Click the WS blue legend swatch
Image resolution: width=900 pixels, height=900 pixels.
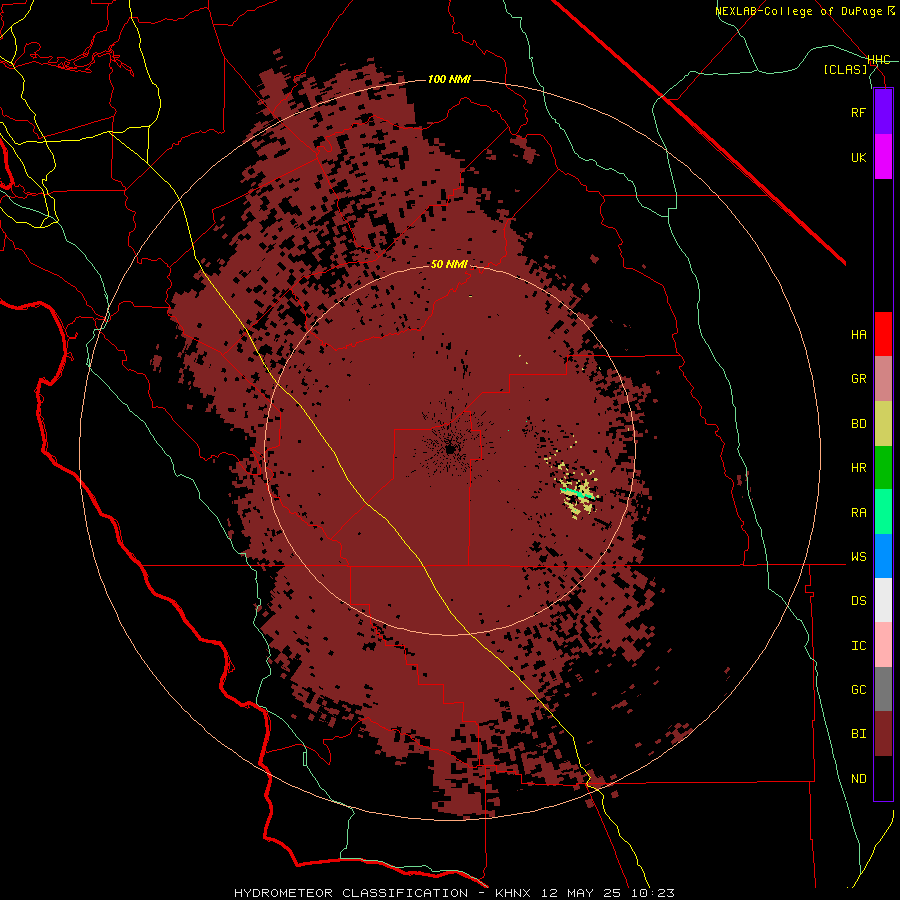tap(883, 556)
